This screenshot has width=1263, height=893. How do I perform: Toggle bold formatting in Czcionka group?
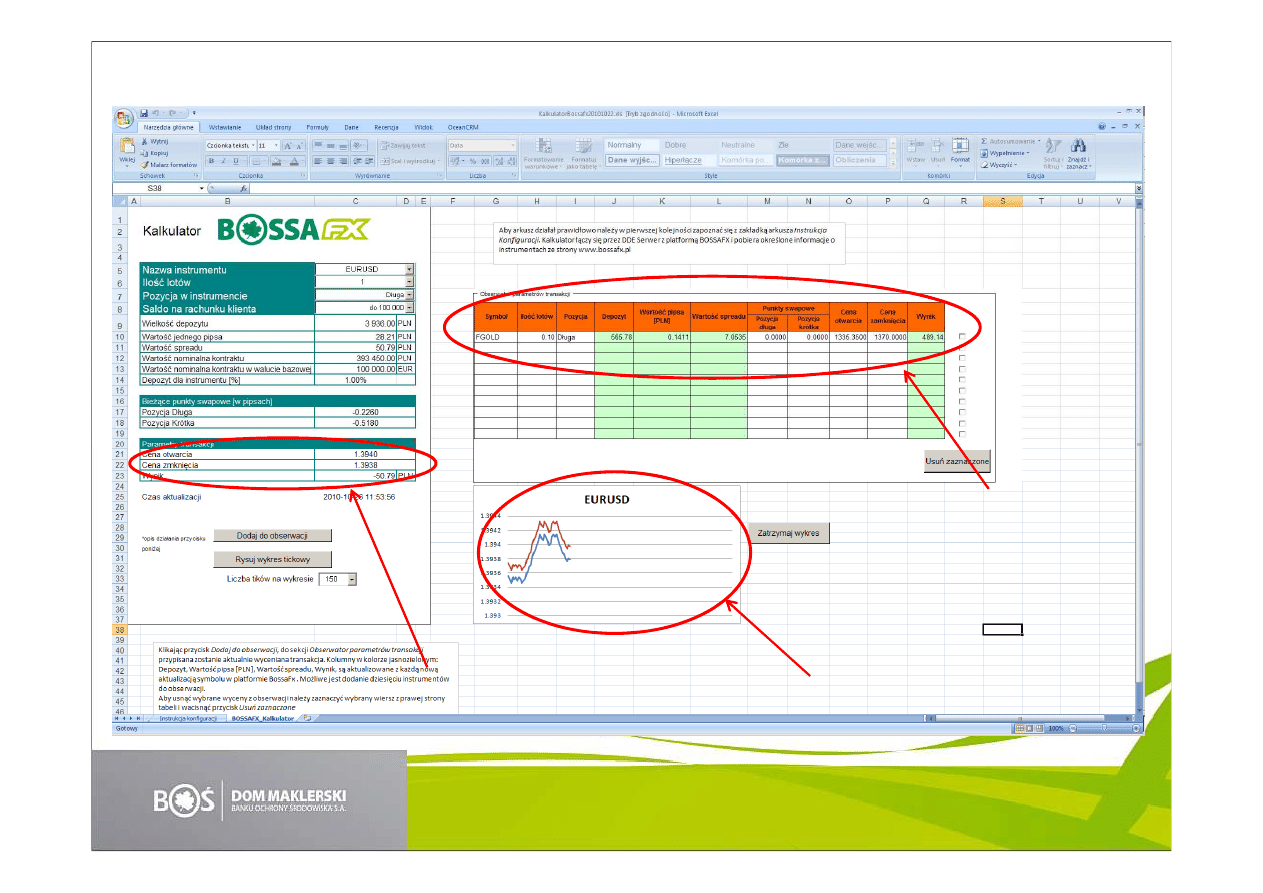(211, 161)
